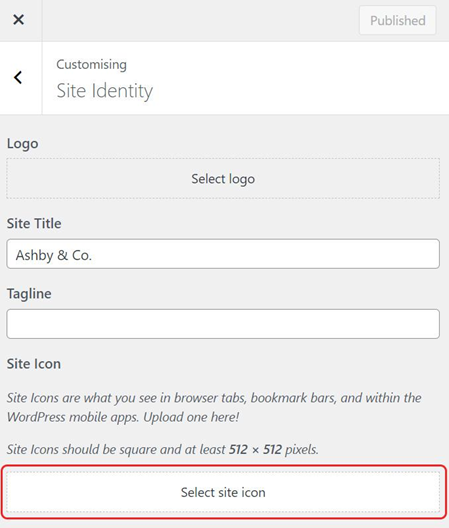This screenshot has width=449, height=528.
Task: Focus the Site Title input field
Action: (223, 254)
